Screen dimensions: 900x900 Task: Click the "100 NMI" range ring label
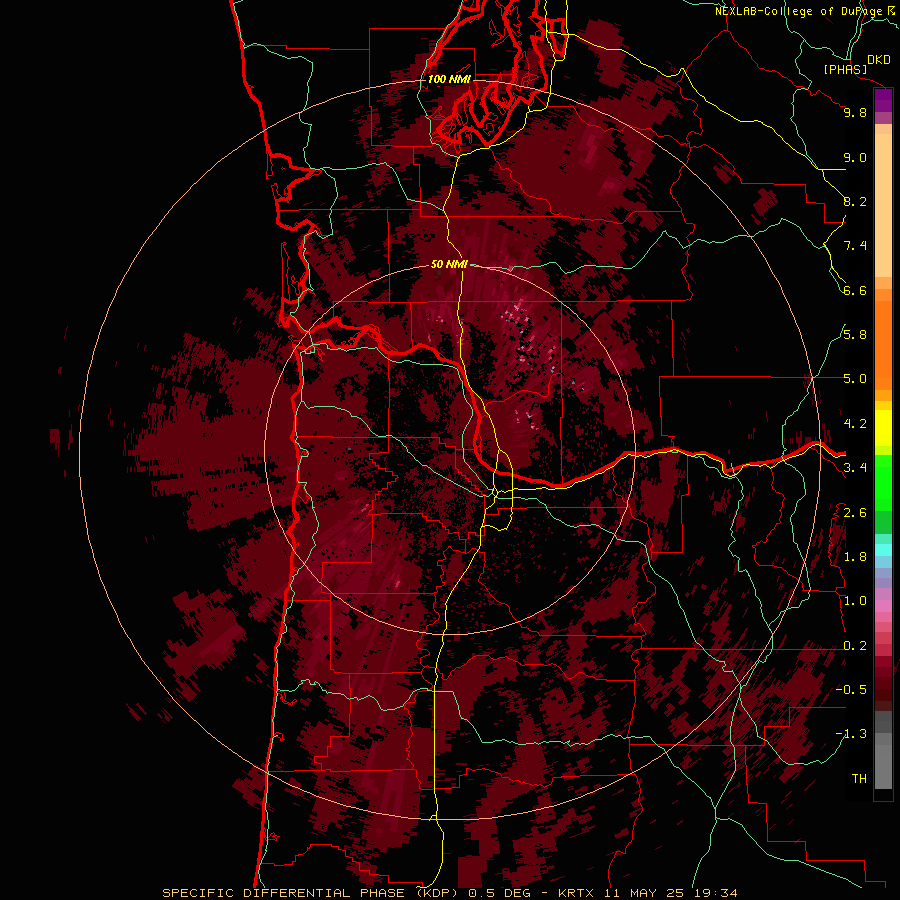tap(449, 79)
